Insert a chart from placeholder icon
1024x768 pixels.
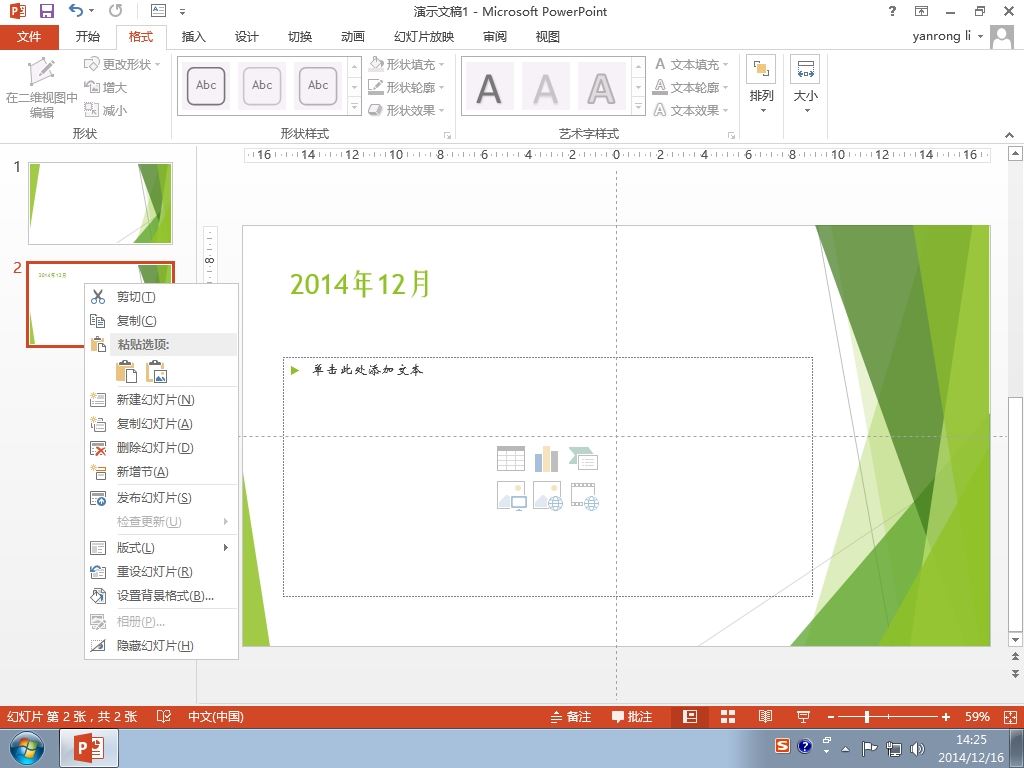[547, 458]
